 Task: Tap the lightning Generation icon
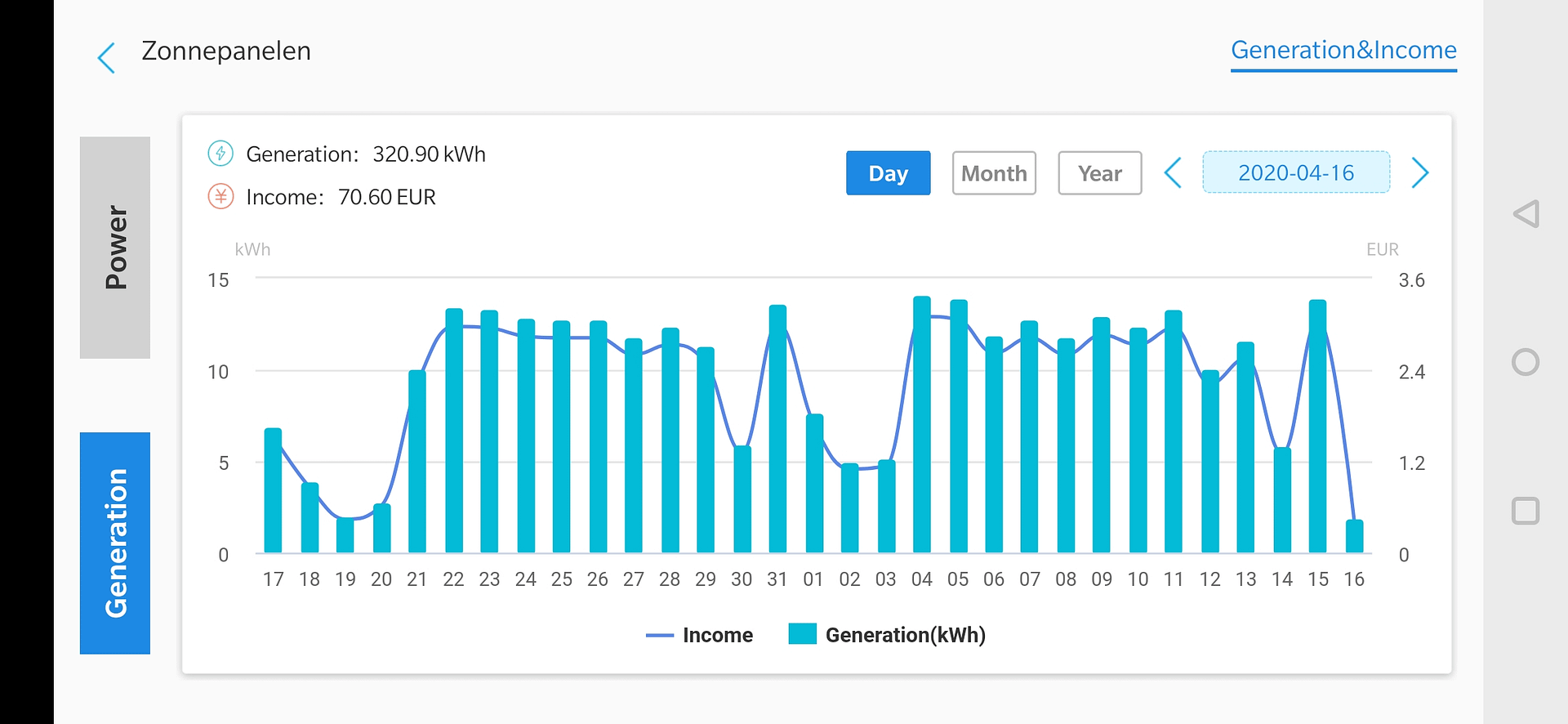tap(220, 153)
